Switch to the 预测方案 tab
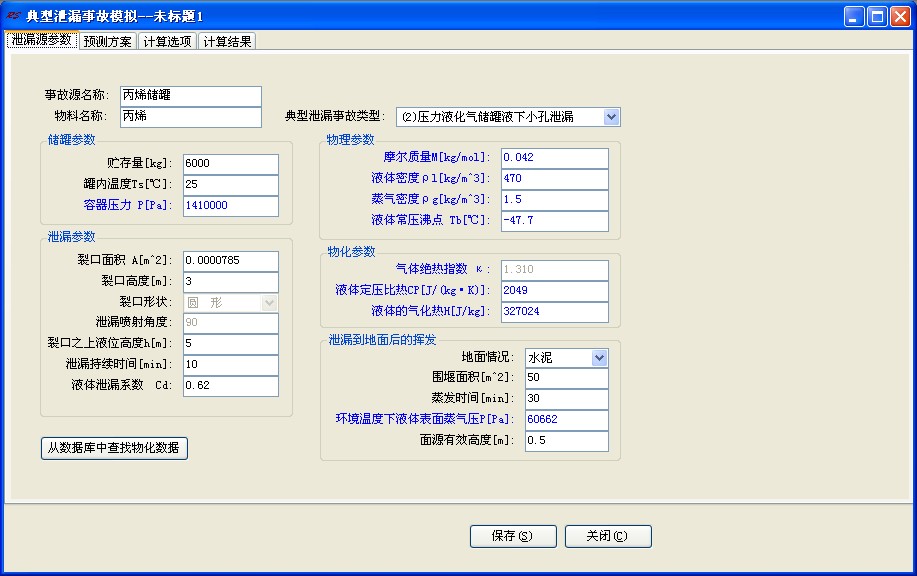Image resolution: width=917 pixels, height=576 pixels. point(108,42)
